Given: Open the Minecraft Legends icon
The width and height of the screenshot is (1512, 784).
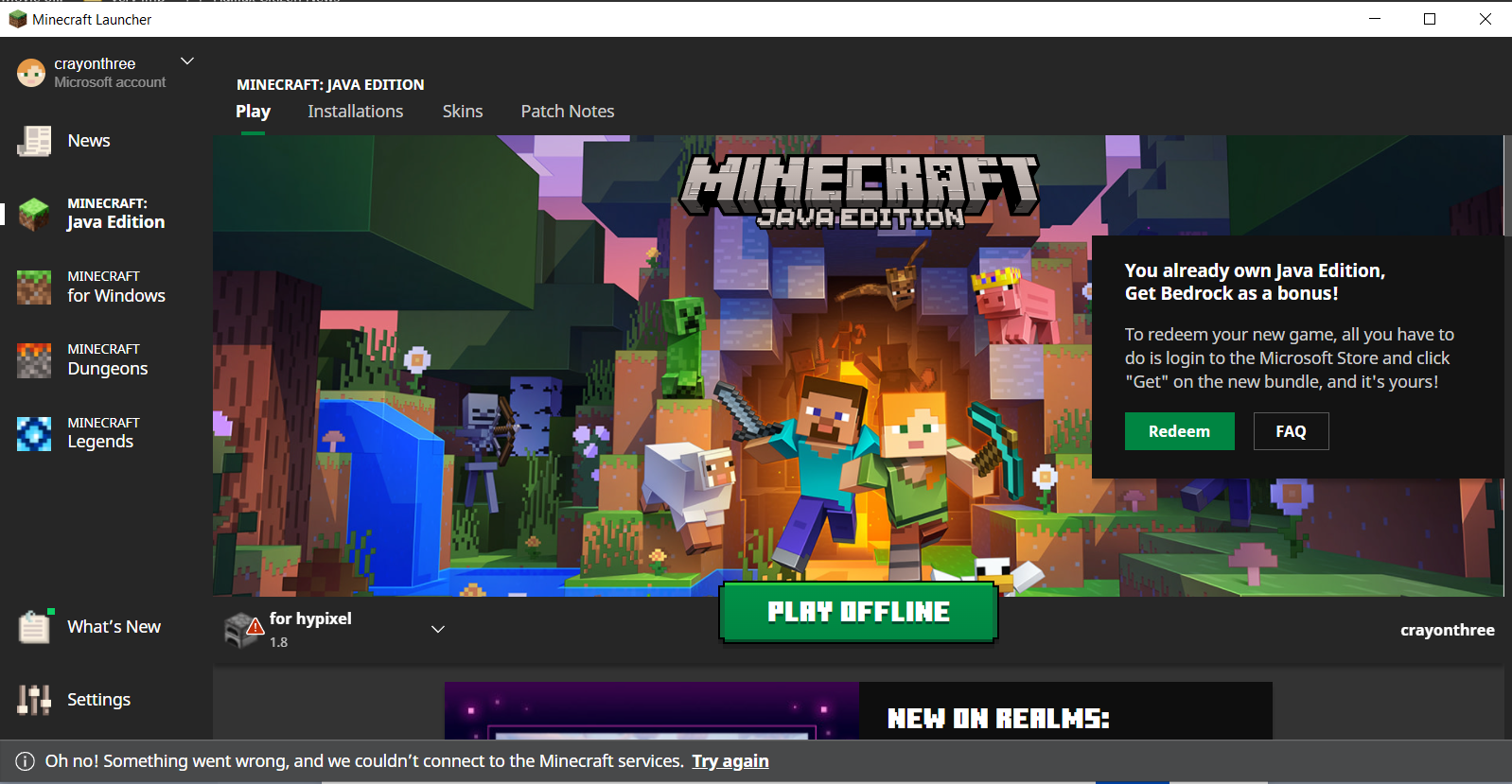Looking at the screenshot, I should 34,433.
